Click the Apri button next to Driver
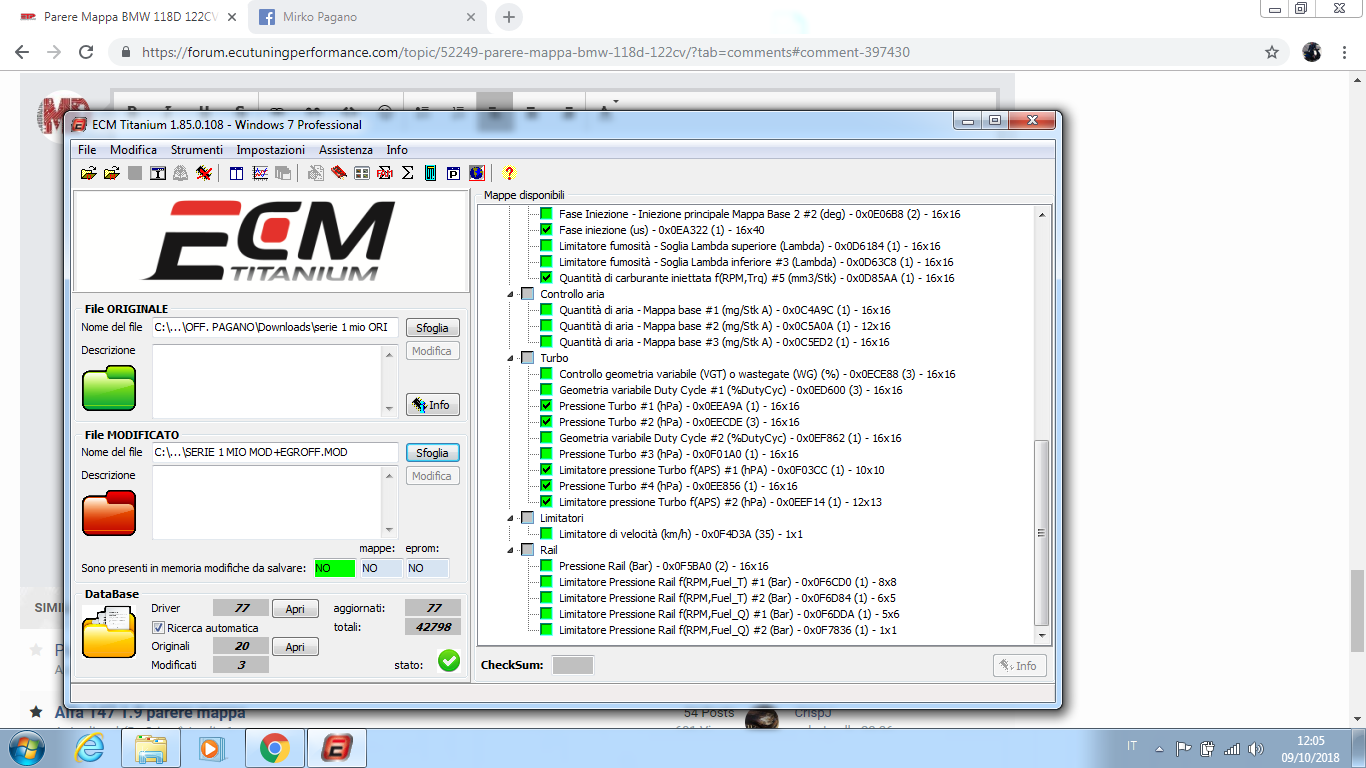The image size is (1366, 768). pyautogui.click(x=295, y=608)
